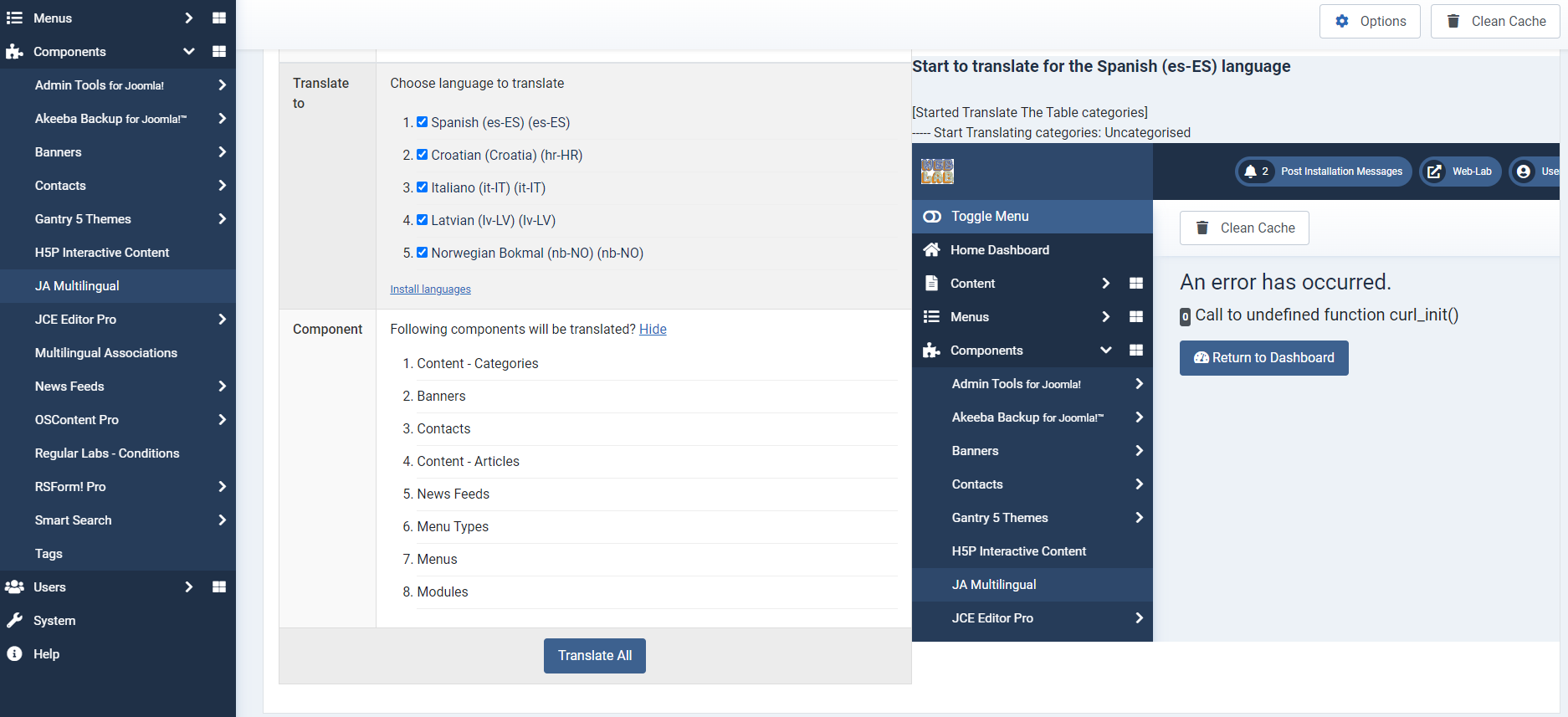1568x717 pixels.
Task: Uncheck the Croatian (hr-HR) language checkbox
Action: pyautogui.click(x=423, y=155)
